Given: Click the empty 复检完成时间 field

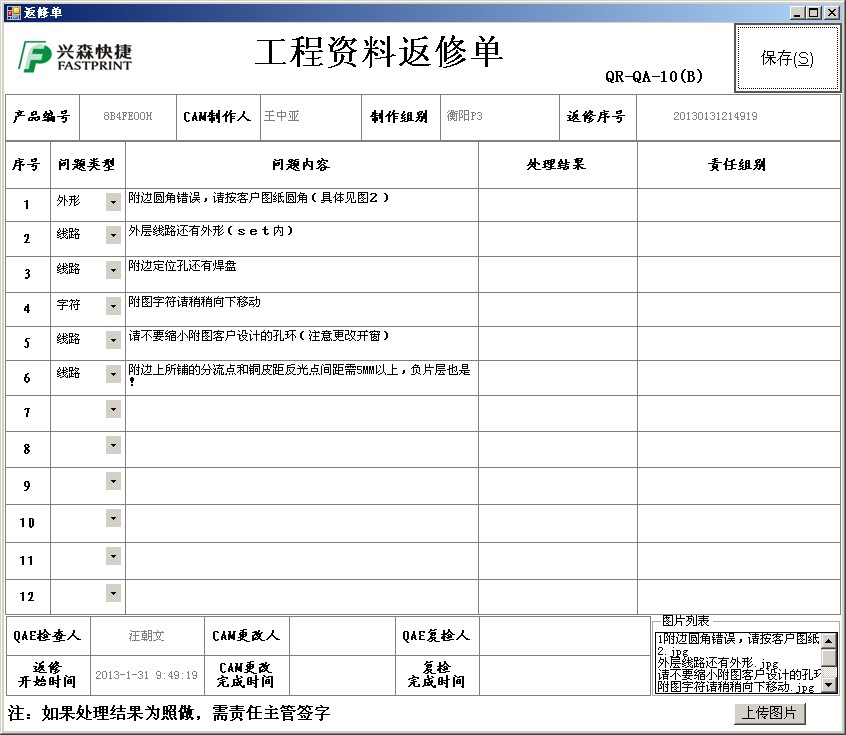Looking at the screenshot, I should pyautogui.click(x=564, y=675).
